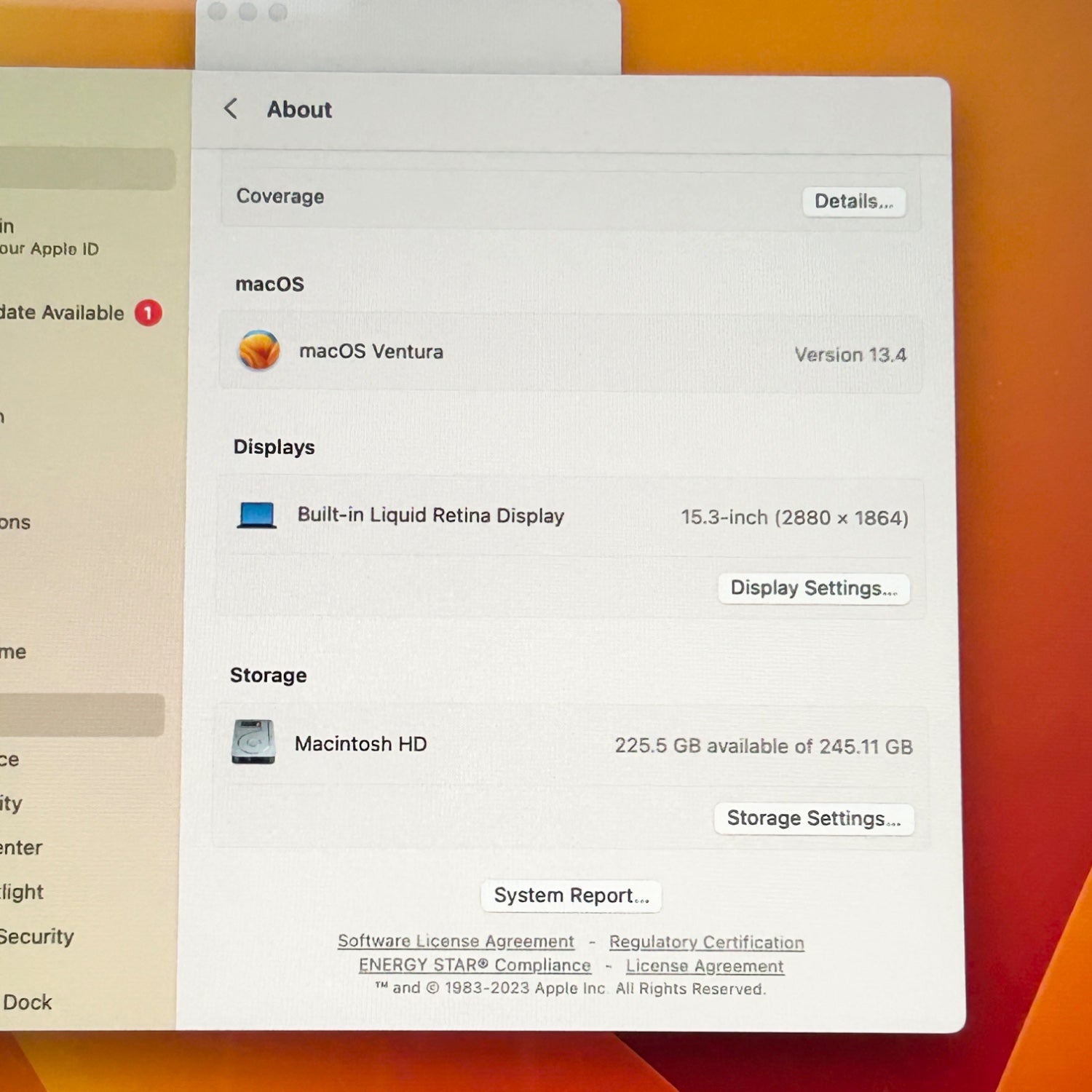This screenshot has height=1092, width=1092.
Task: Open the Regulatory Certification link
Action: 706,942
